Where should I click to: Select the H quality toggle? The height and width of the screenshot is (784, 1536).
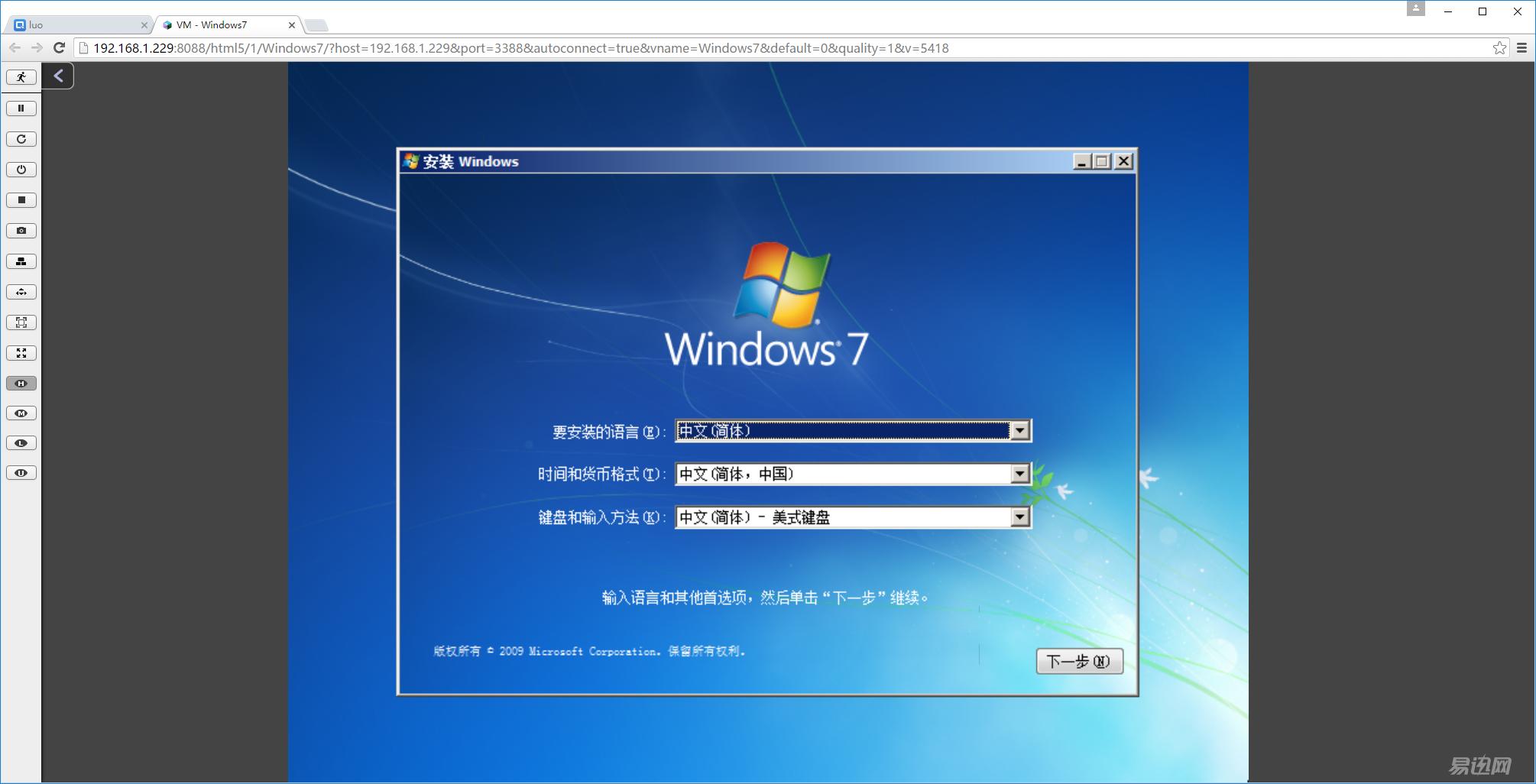tap(21, 384)
